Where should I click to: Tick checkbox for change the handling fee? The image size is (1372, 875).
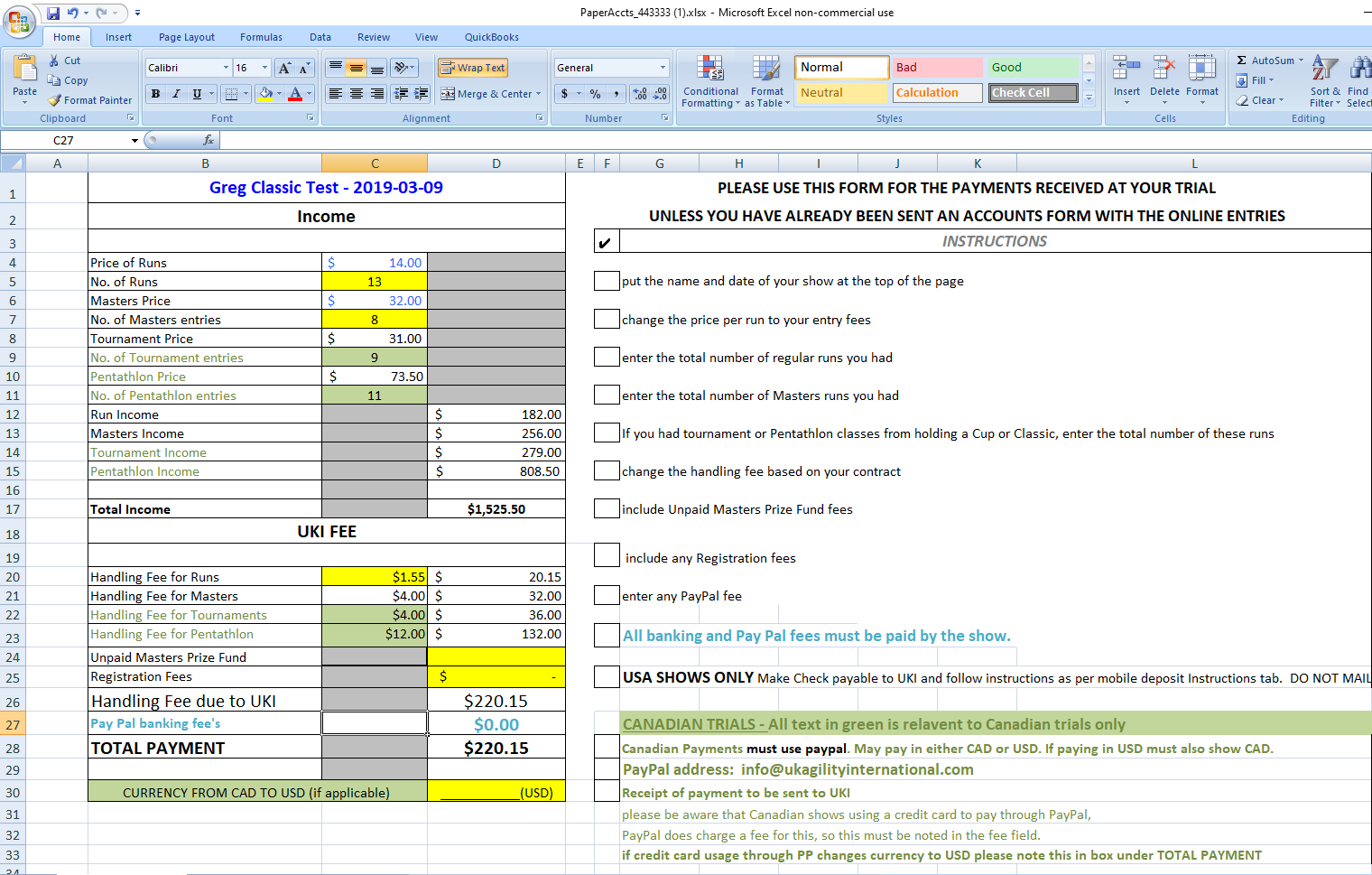pos(607,470)
